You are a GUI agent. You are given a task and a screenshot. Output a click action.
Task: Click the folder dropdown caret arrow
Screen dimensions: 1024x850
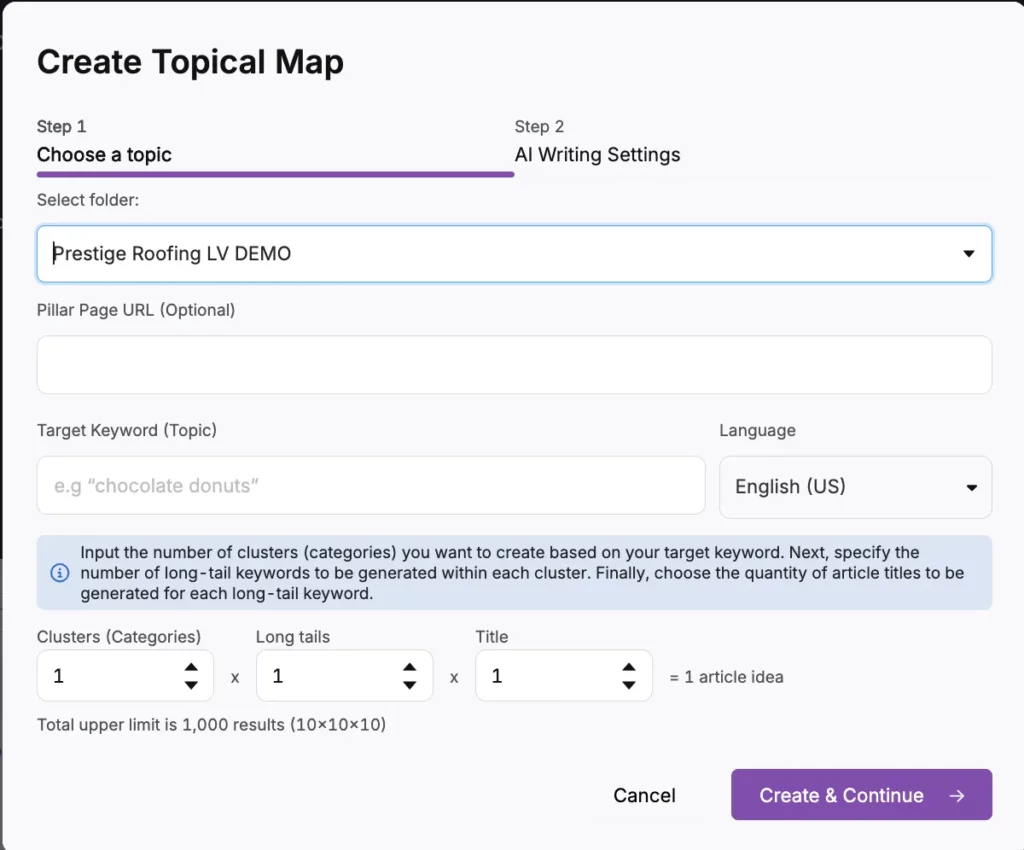[x=968, y=254]
